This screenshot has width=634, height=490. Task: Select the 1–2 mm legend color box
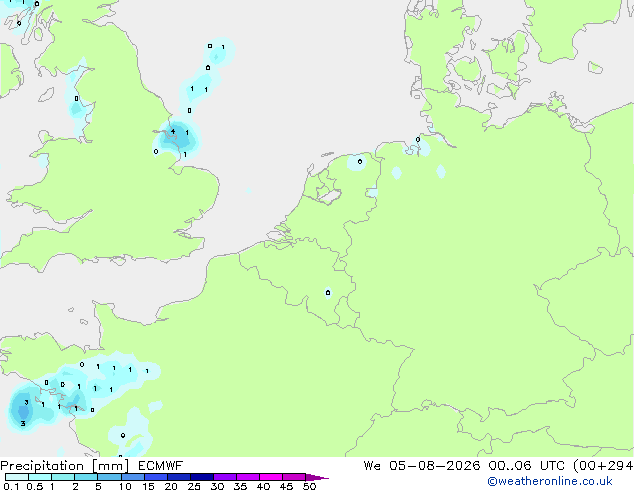[x=63, y=477]
